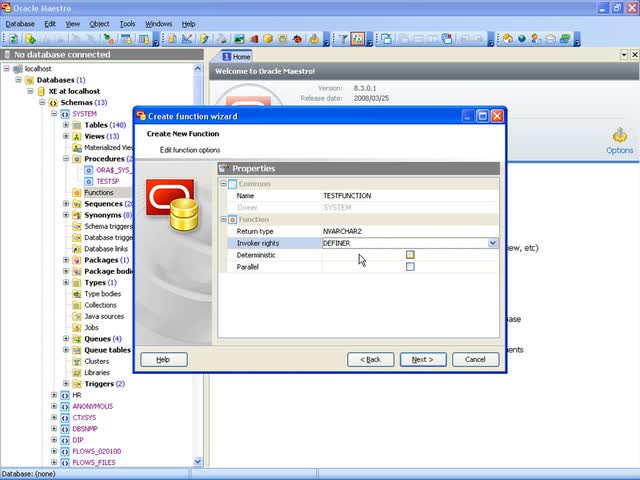The width and height of the screenshot is (640, 480).
Task: Open the Invoker rights dropdown arrow
Action: pyautogui.click(x=493, y=243)
